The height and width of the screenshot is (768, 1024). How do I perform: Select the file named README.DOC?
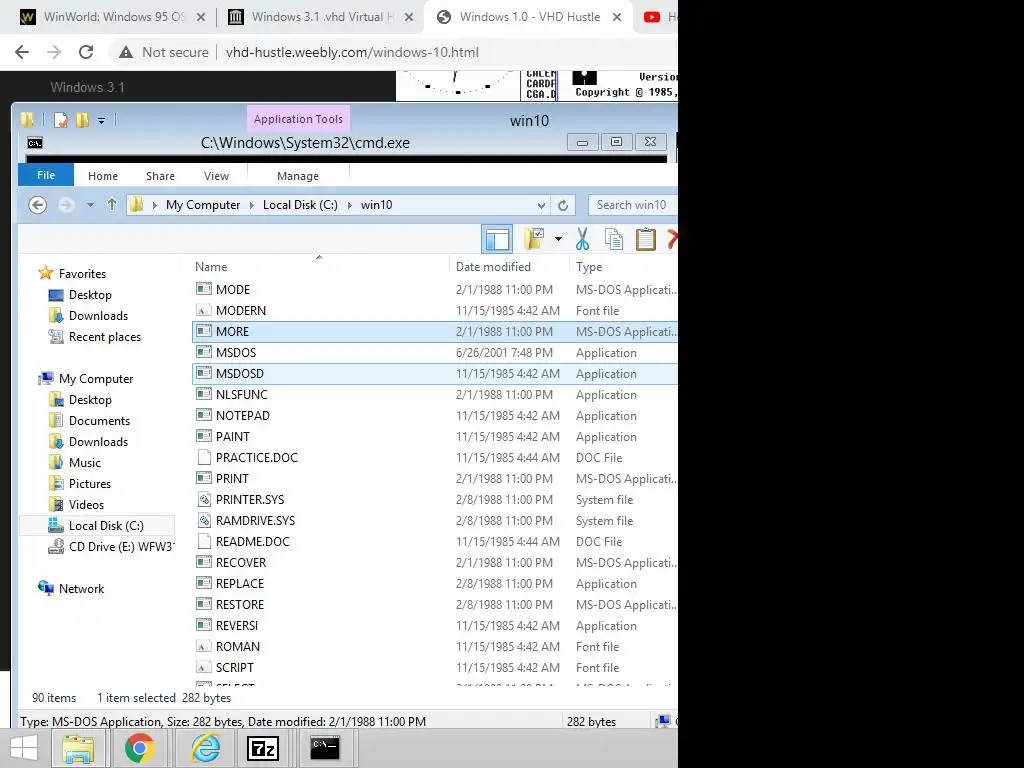tap(253, 541)
